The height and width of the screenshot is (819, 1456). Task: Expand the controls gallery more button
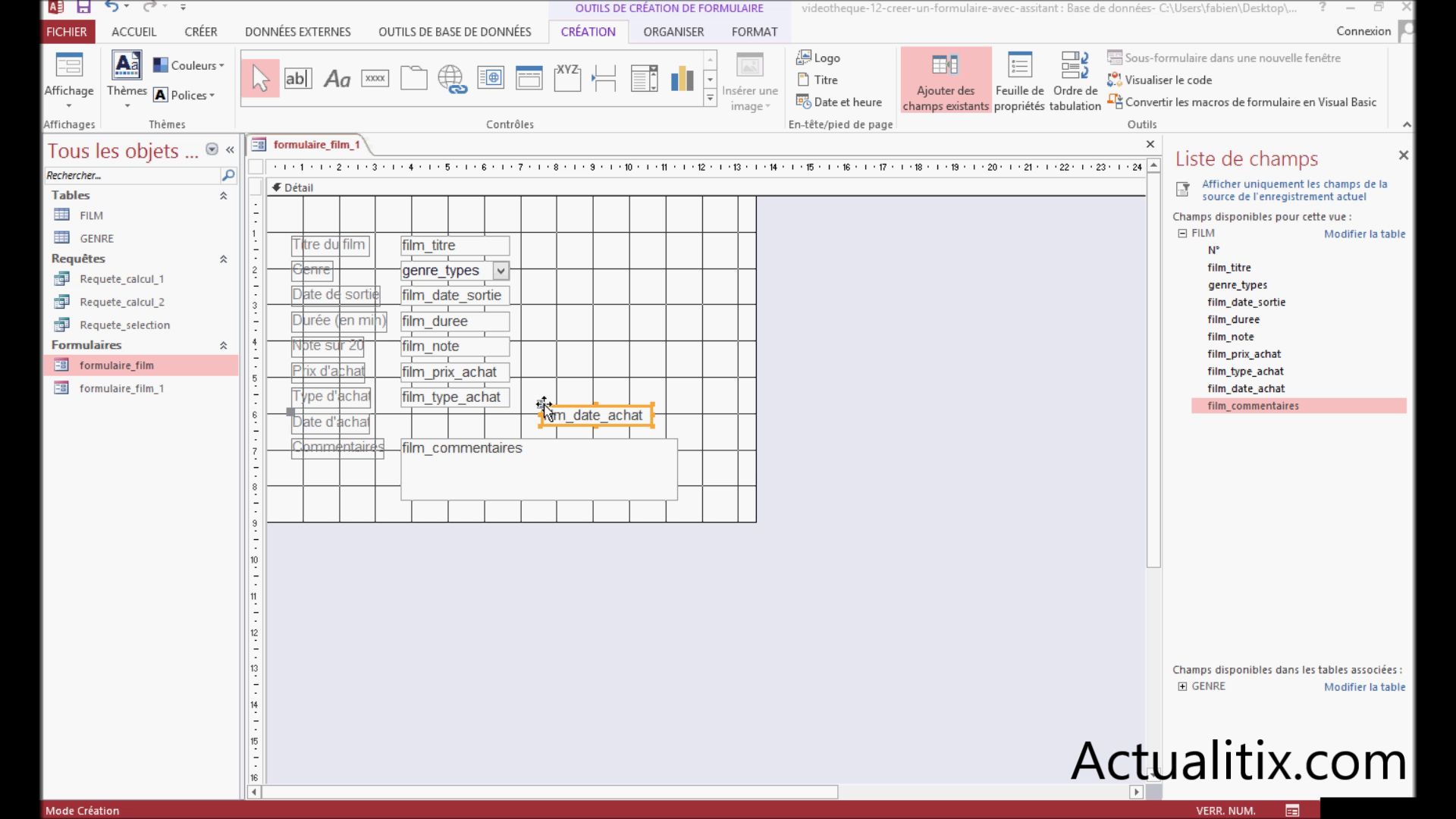[x=710, y=98]
